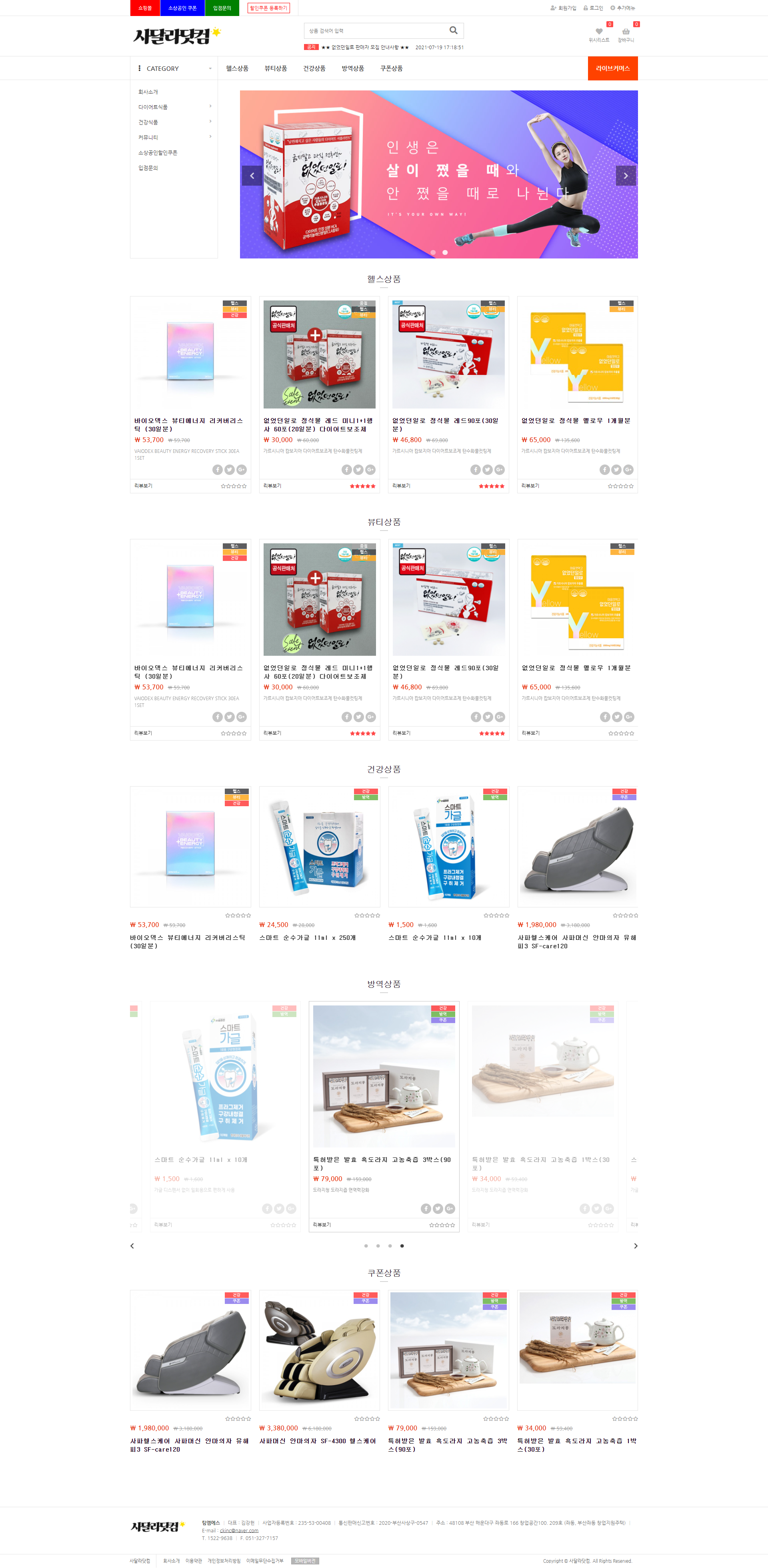
Task: Open the wishlist heart icon
Action: tap(599, 31)
